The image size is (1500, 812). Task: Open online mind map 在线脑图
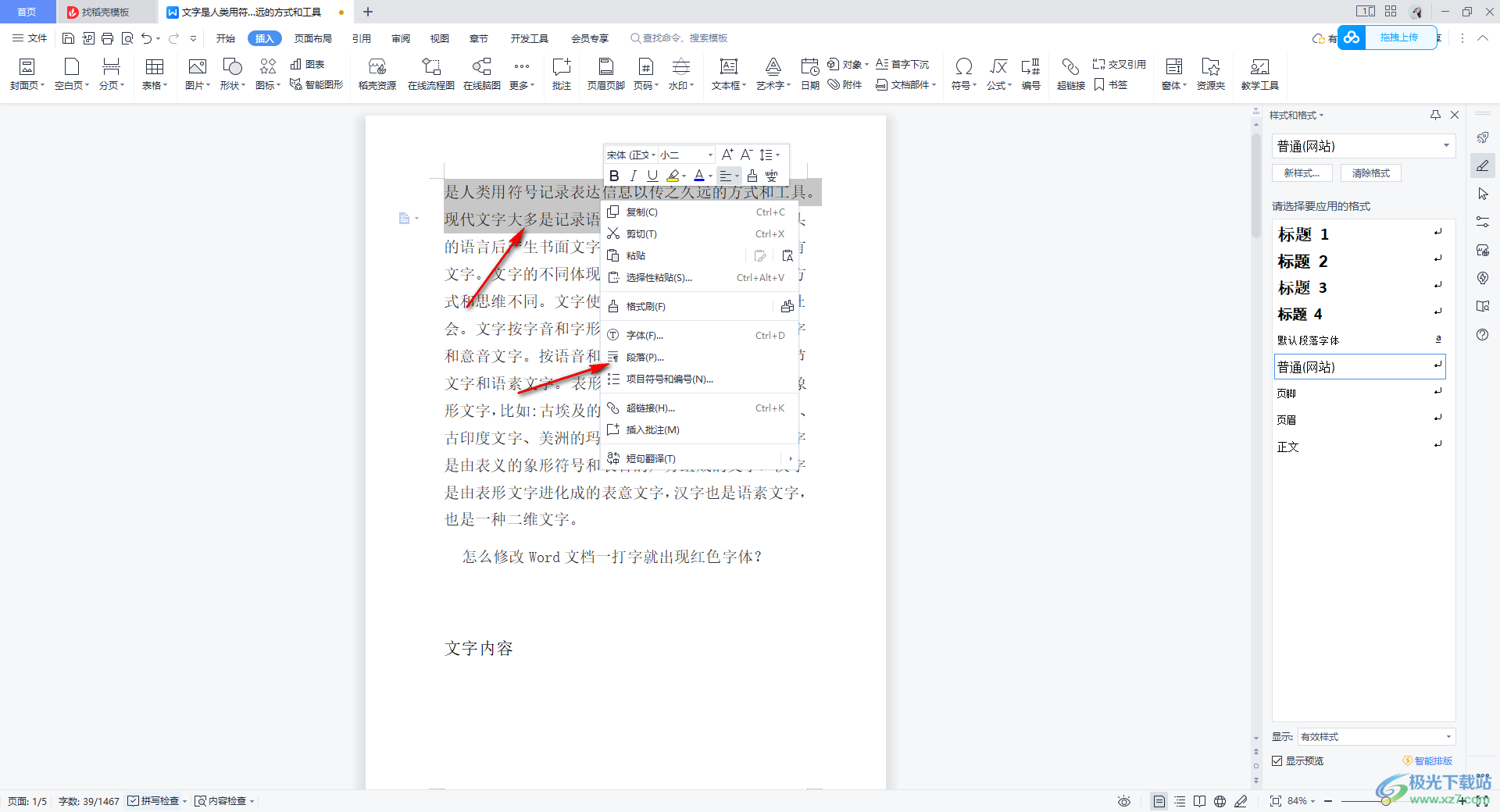[x=482, y=73]
